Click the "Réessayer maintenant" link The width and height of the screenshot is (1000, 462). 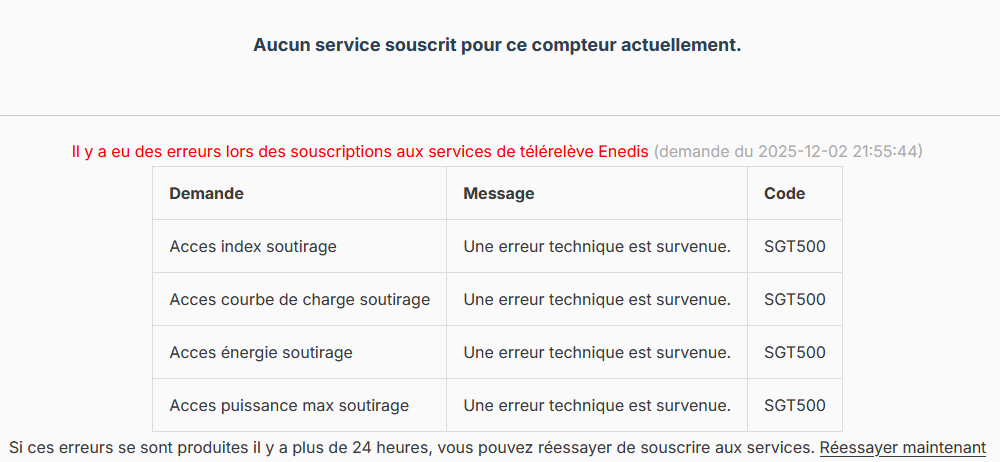pos(902,448)
